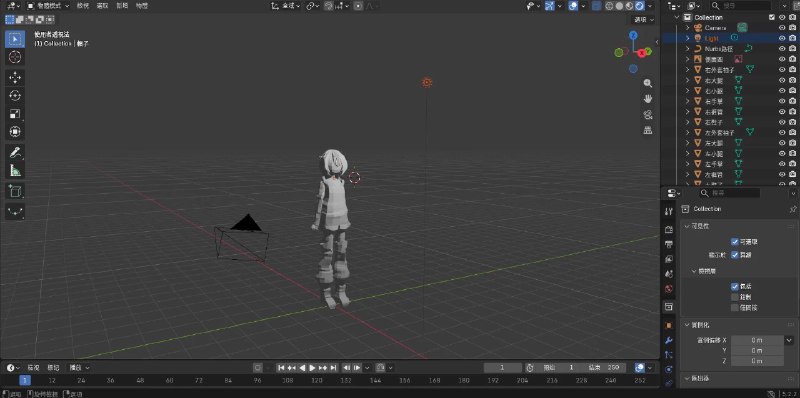Select the Rotate tool
This screenshot has width=800, height=398.
coord(15,95)
